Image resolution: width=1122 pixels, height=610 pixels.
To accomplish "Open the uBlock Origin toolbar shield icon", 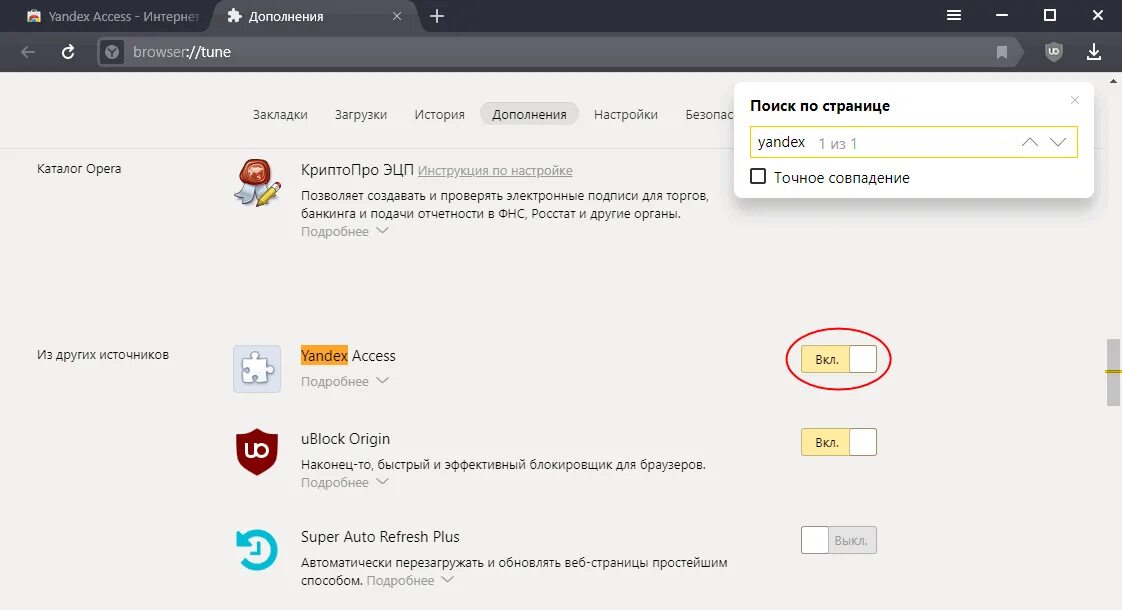I will click(1053, 52).
